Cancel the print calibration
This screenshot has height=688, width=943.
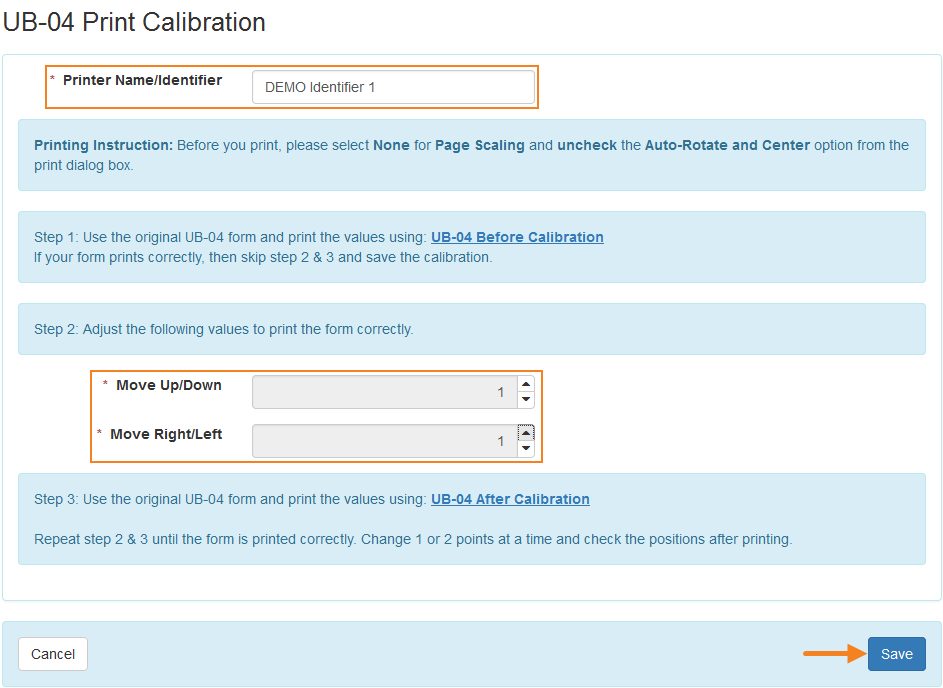(x=53, y=654)
